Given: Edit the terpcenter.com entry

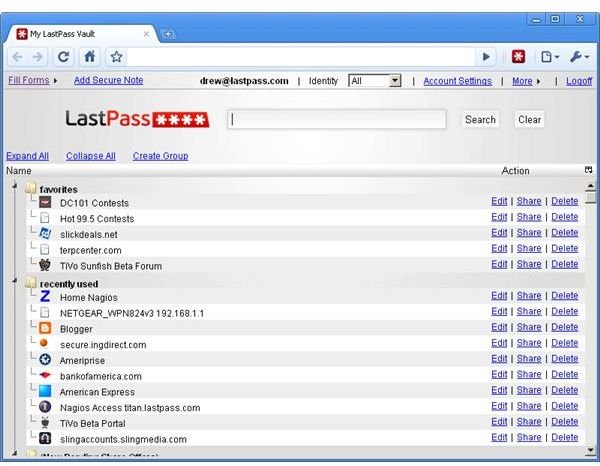Looking at the screenshot, I should [499, 248].
